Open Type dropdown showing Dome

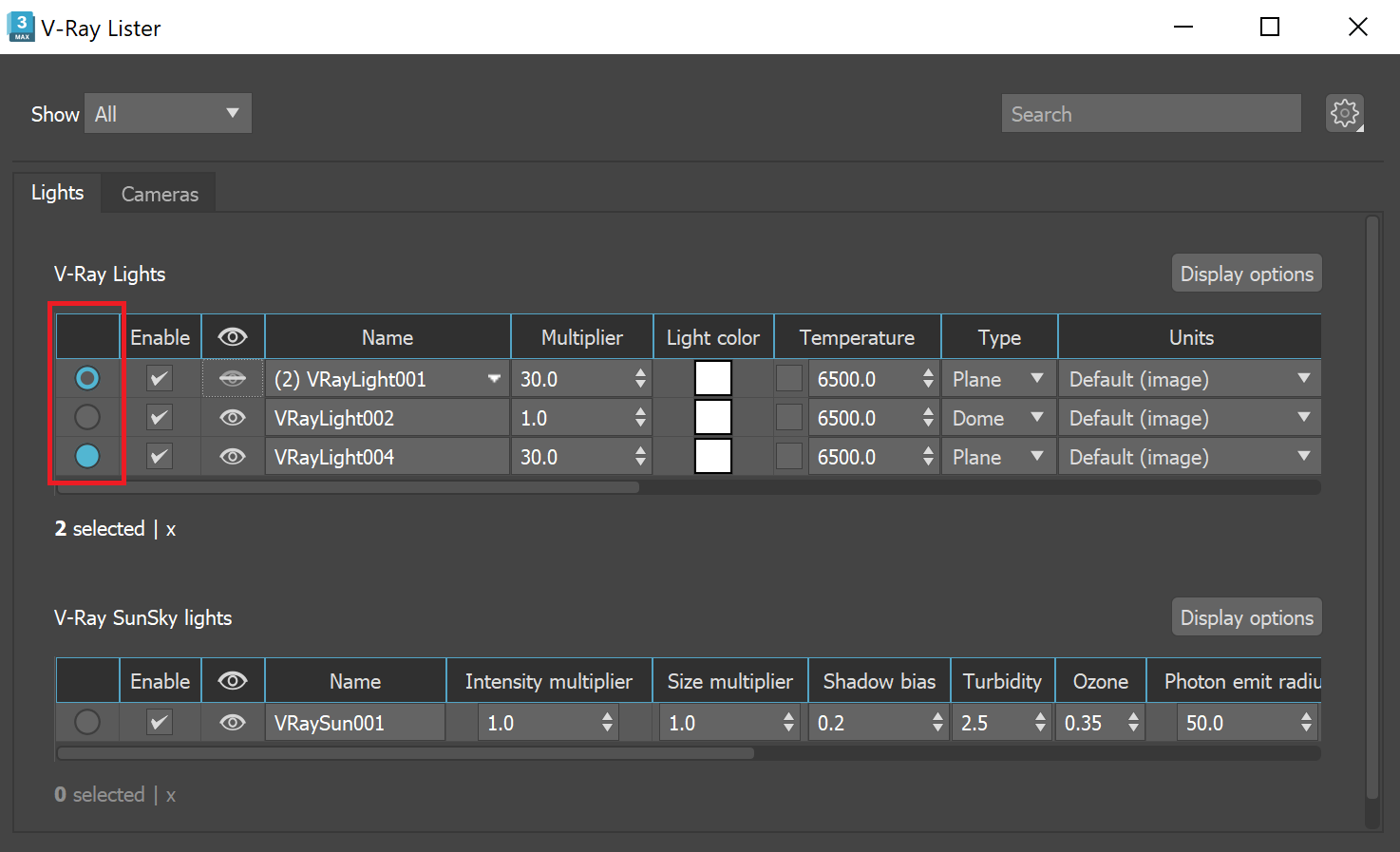pyautogui.click(x=999, y=418)
